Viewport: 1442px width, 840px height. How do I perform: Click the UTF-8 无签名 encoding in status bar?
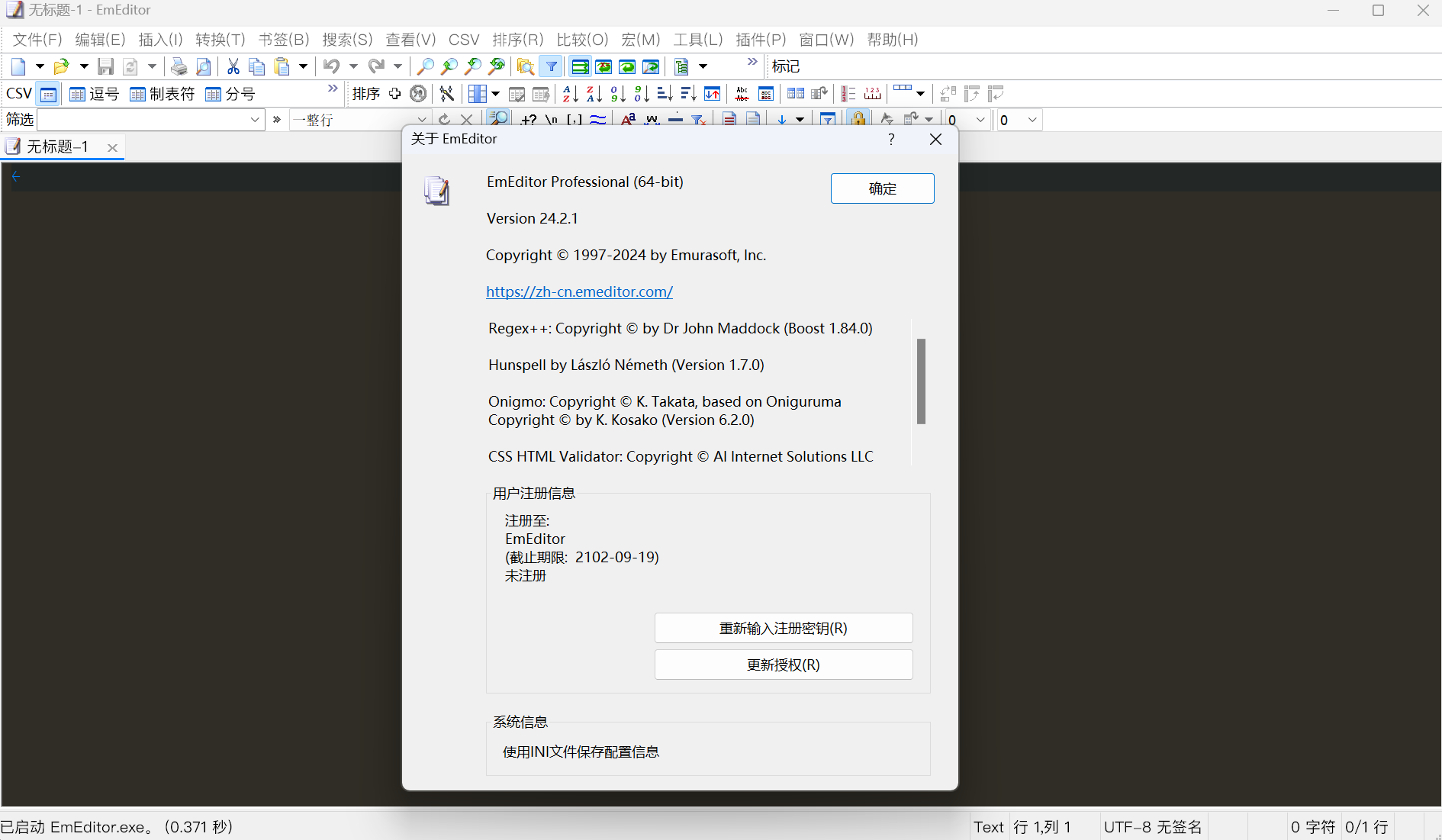[1153, 827]
